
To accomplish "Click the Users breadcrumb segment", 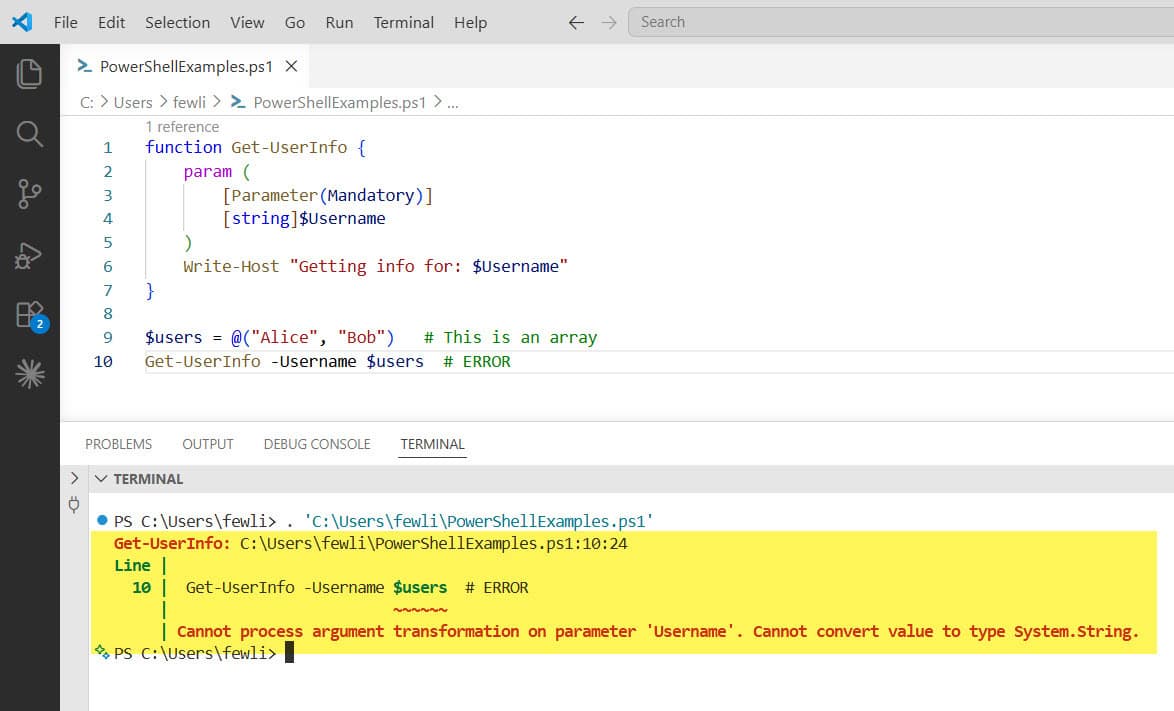I will [x=133, y=103].
